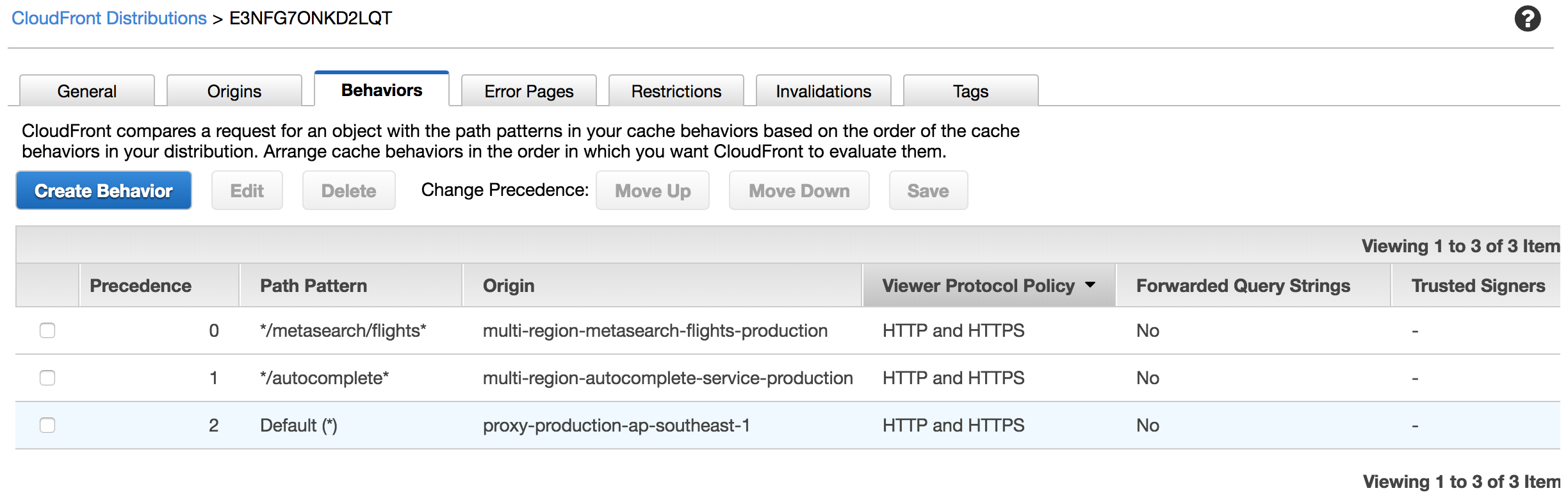Switch to the Invalidations tab
Screen dimensions: 1568x502
(x=824, y=91)
